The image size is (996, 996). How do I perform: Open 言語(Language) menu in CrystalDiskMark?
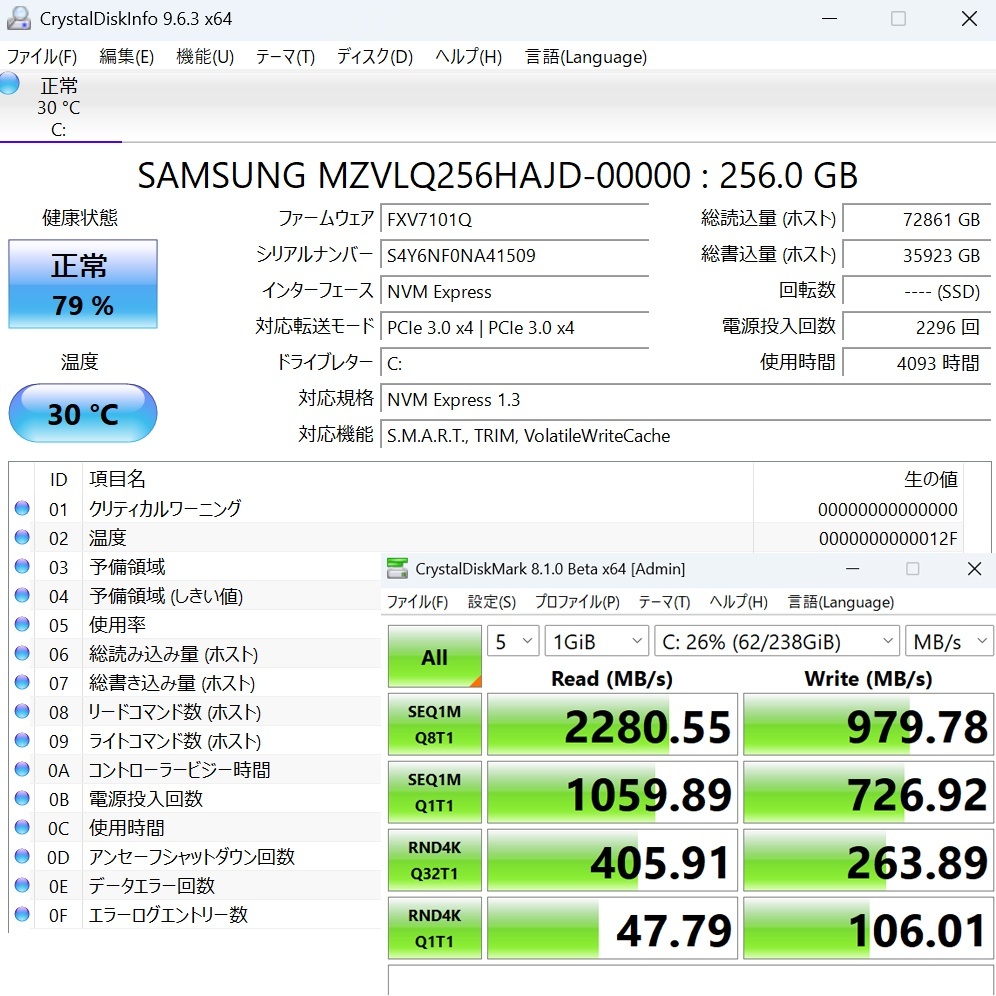[x=840, y=602]
